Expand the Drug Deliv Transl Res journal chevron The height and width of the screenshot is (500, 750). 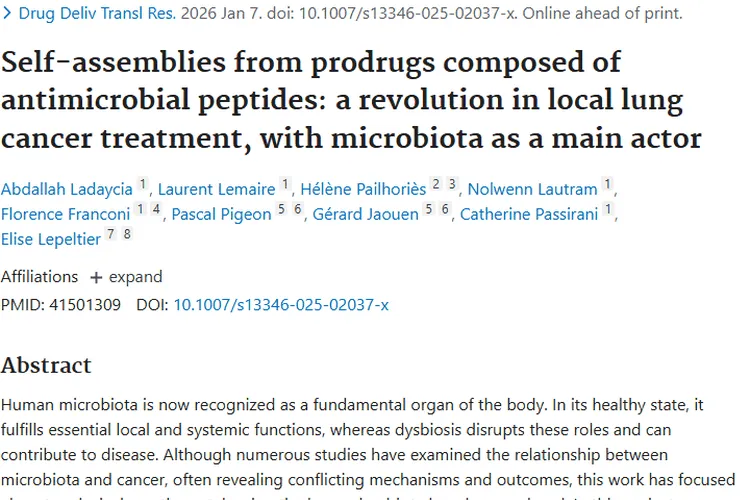point(7,14)
